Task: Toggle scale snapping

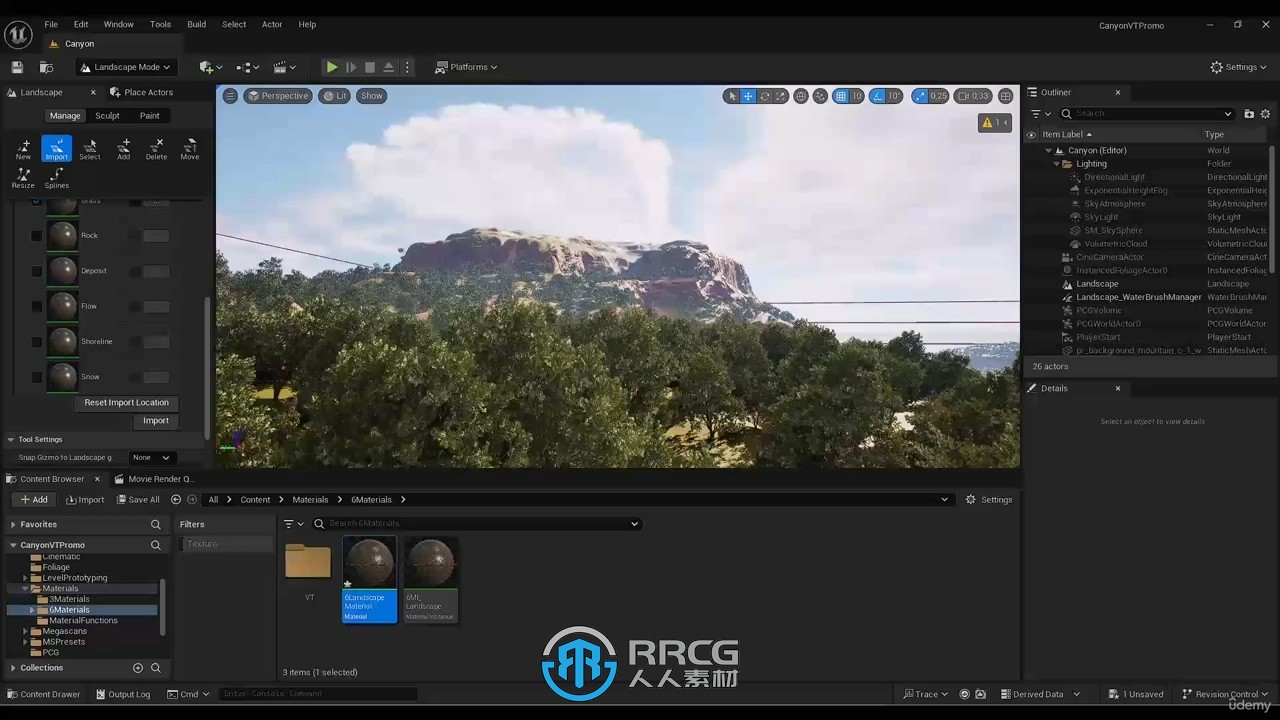Action: [919, 96]
